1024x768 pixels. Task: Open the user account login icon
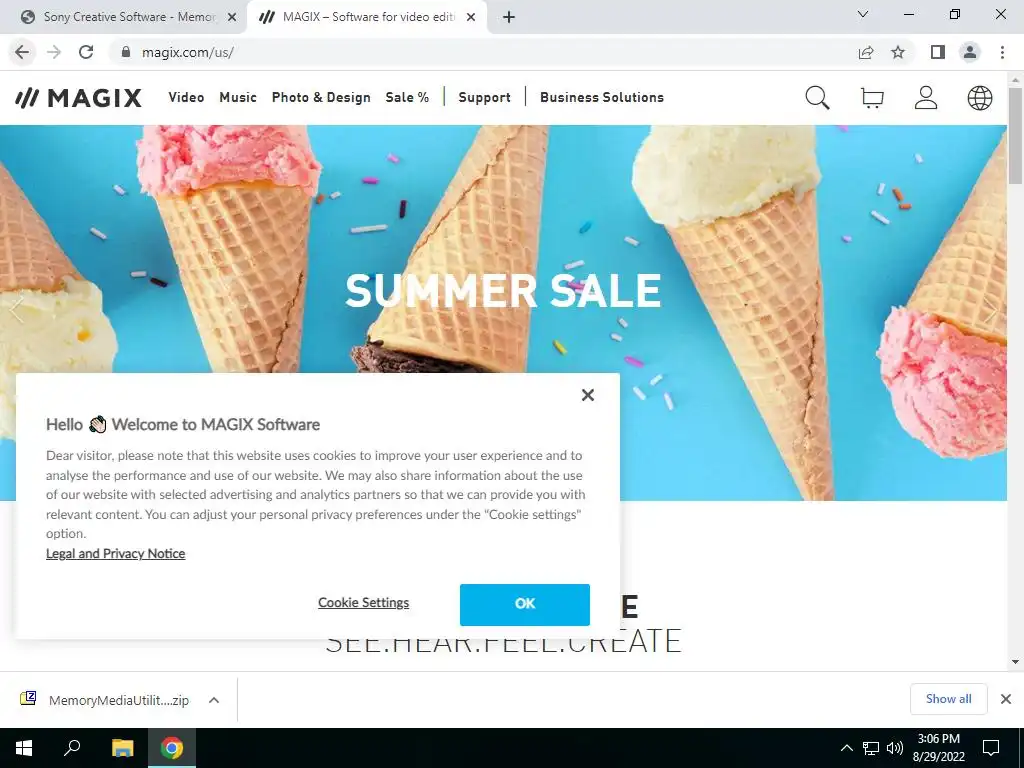click(x=926, y=98)
